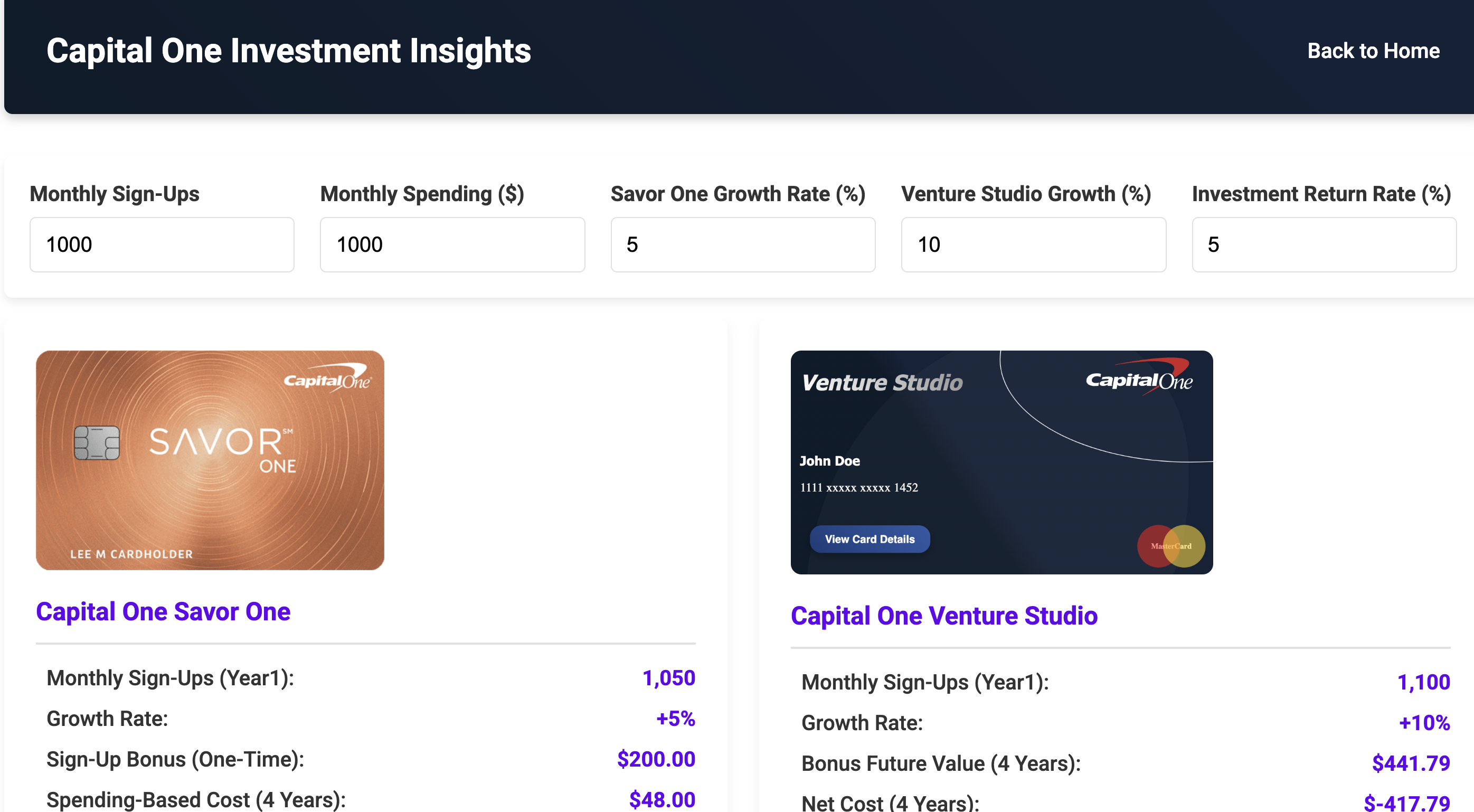This screenshot has width=1474, height=812.
Task: Click the MasterCard logo on Venture card
Action: [1171, 546]
